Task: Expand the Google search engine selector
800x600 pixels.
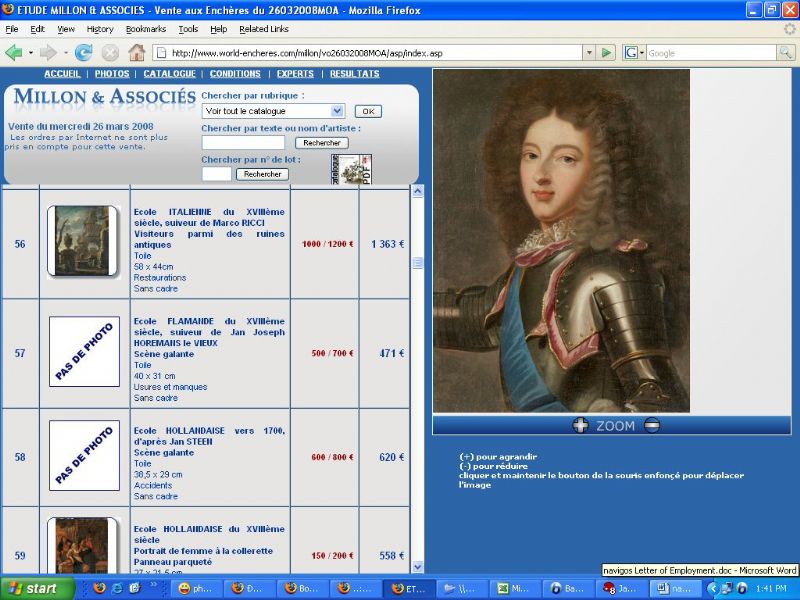Action: click(x=633, y=52)
